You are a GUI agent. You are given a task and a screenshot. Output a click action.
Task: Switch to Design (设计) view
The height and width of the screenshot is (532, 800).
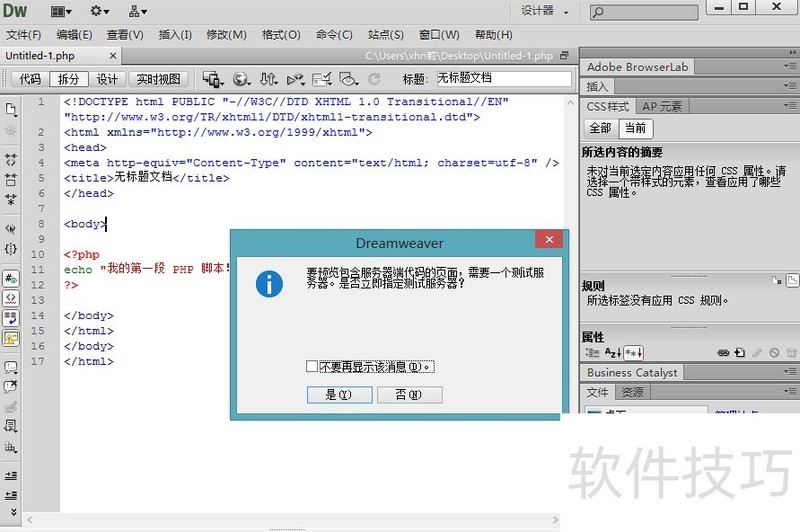[107, 79]
